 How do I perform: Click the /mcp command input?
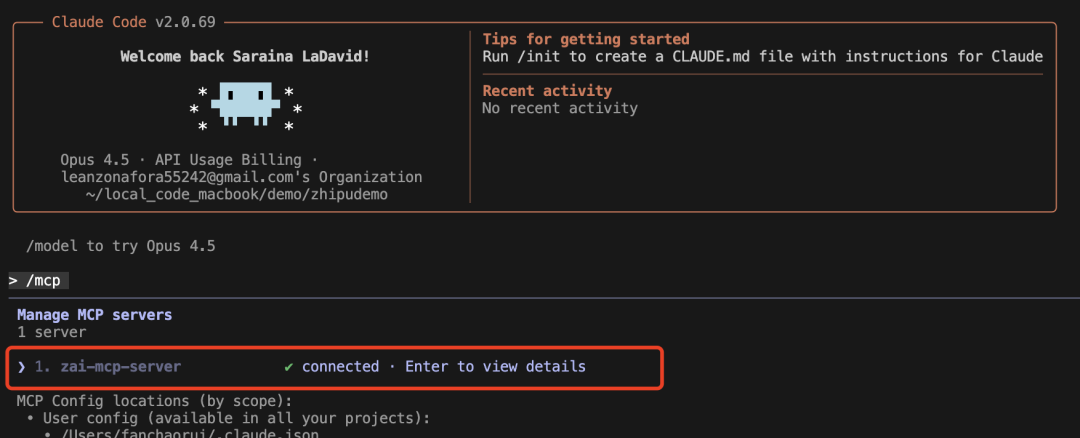(46, 281)
